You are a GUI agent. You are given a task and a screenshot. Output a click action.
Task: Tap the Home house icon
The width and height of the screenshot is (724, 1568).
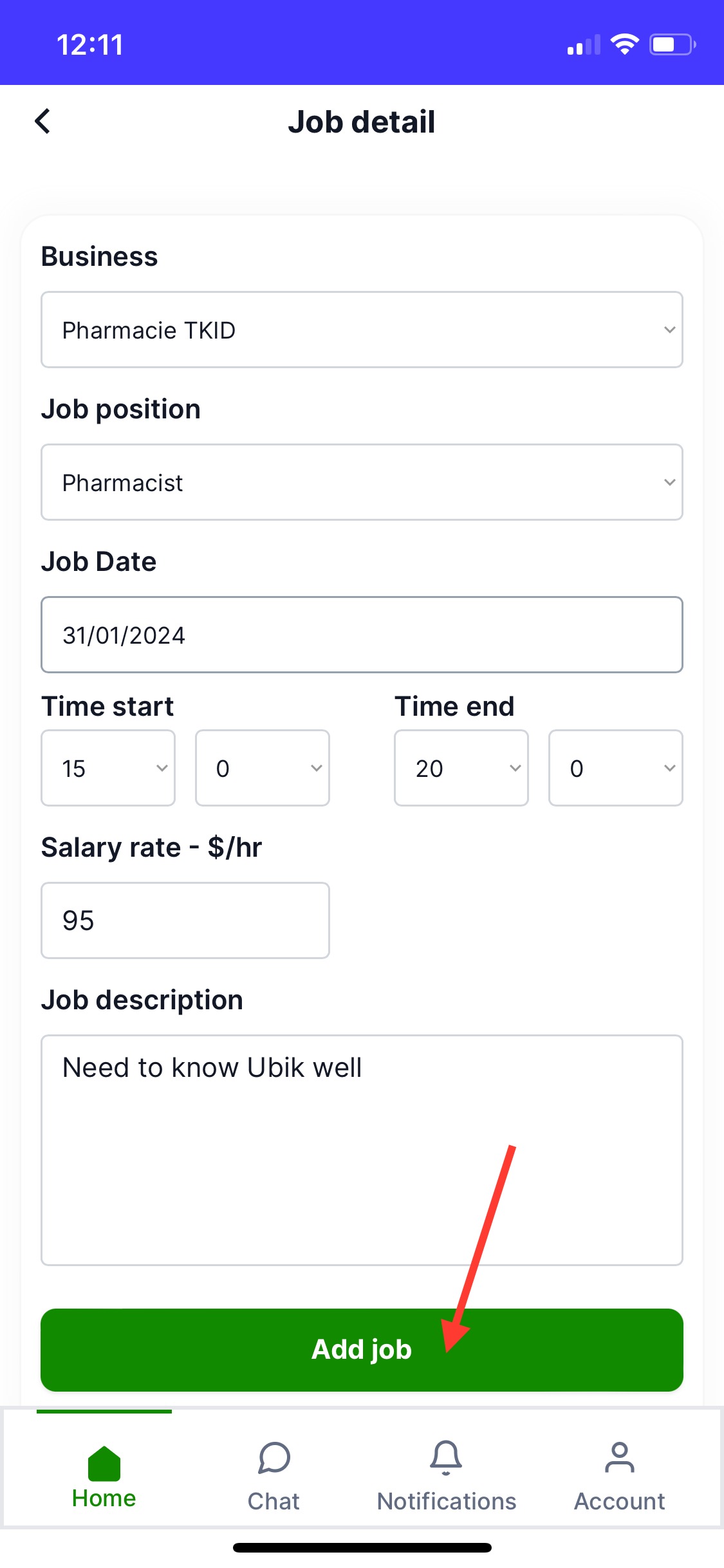[104, 1462]
